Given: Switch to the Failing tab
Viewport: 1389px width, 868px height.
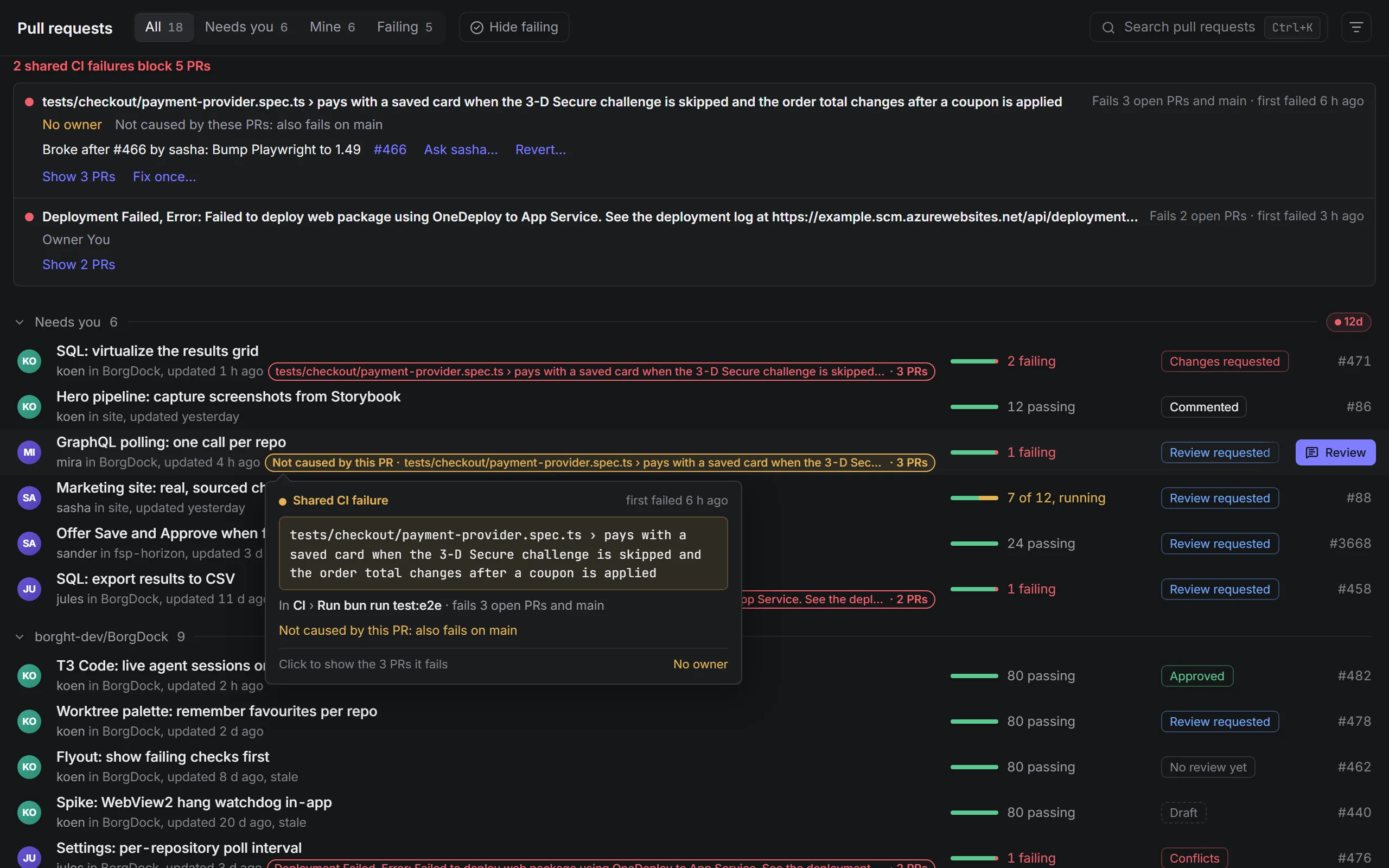Looking at the screenshot, I should coord(405,27).
